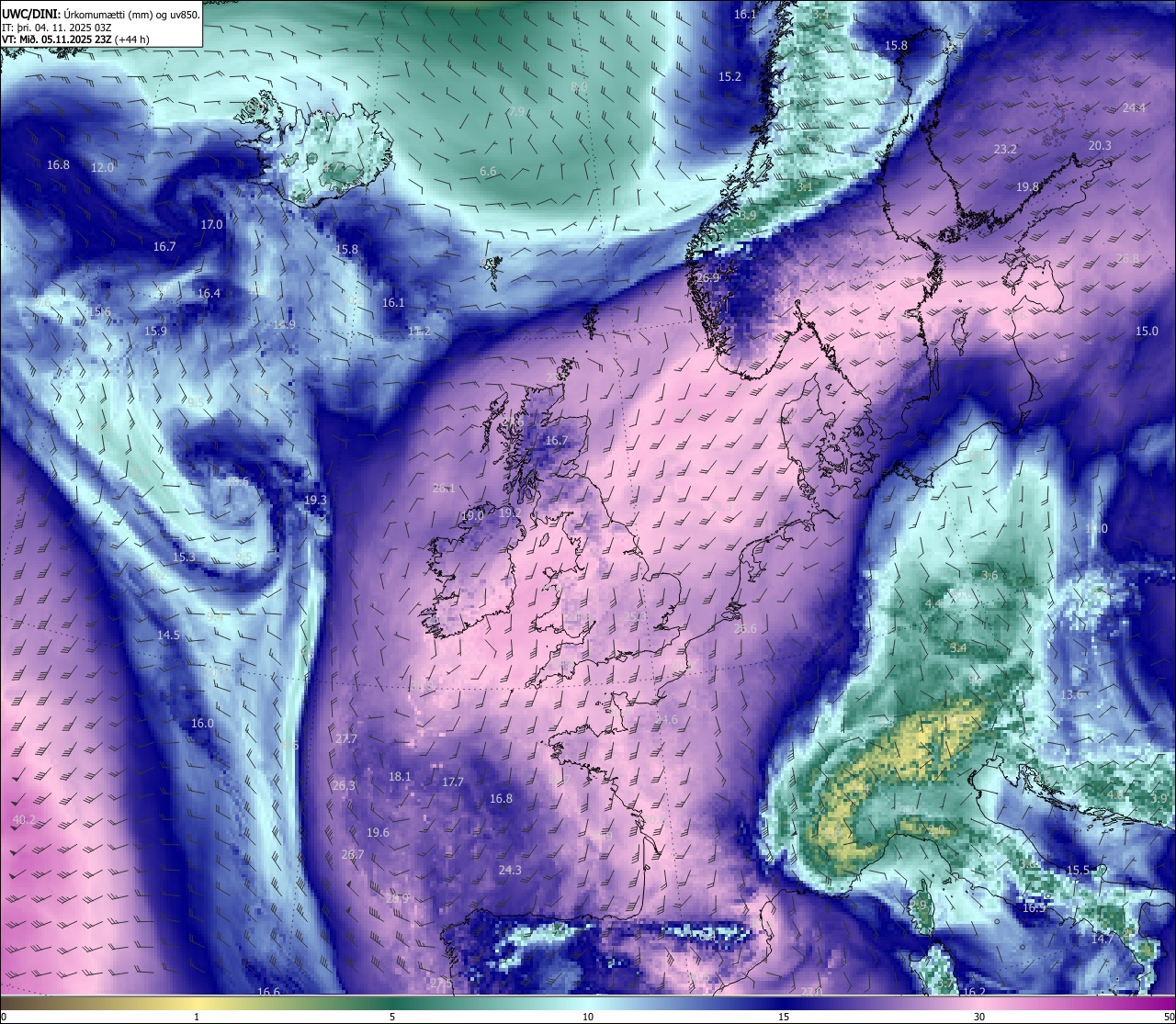Click the 19.8 value on the map

tap(1027, 187)
